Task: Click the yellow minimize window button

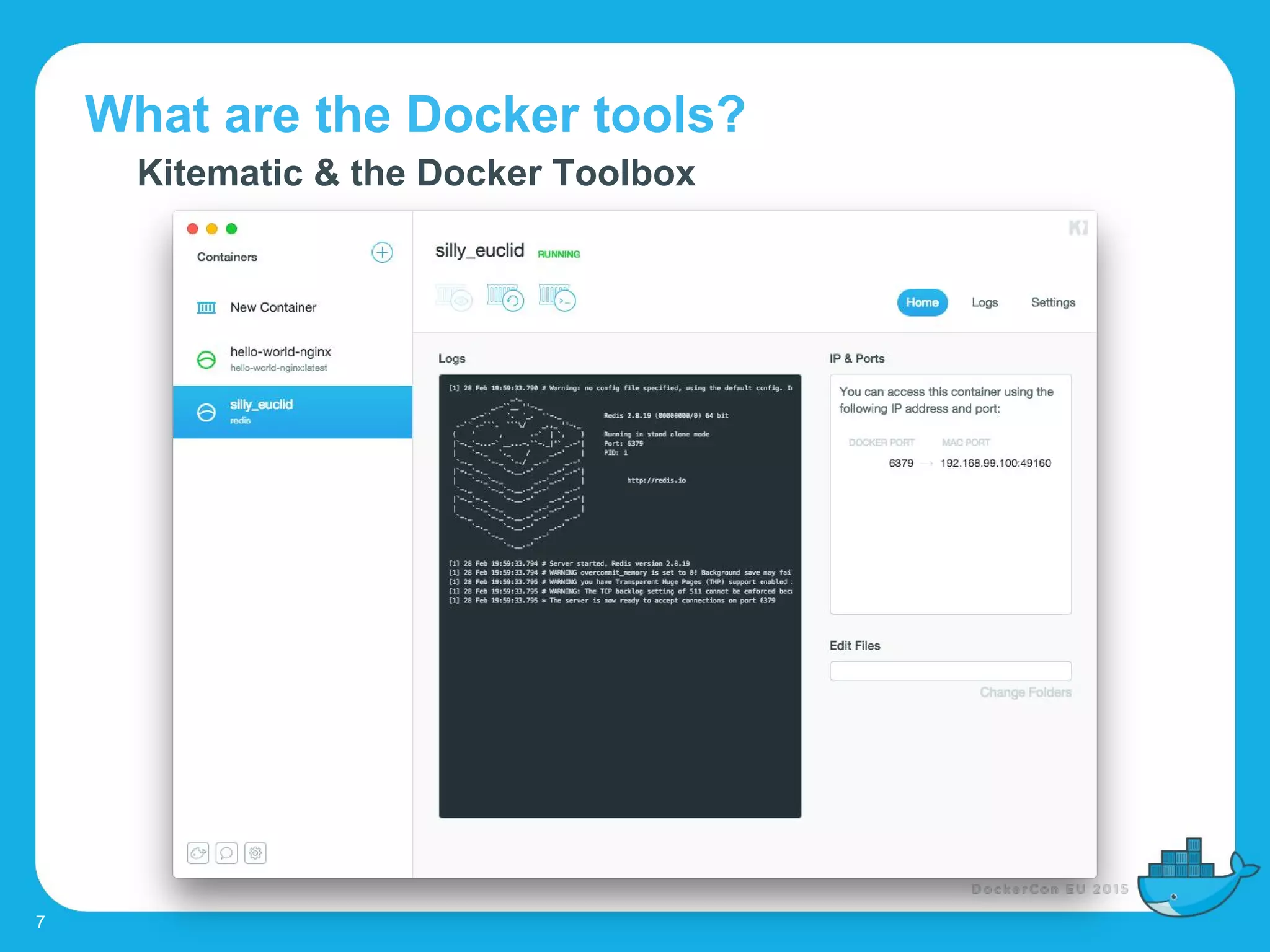Action: 211,229
